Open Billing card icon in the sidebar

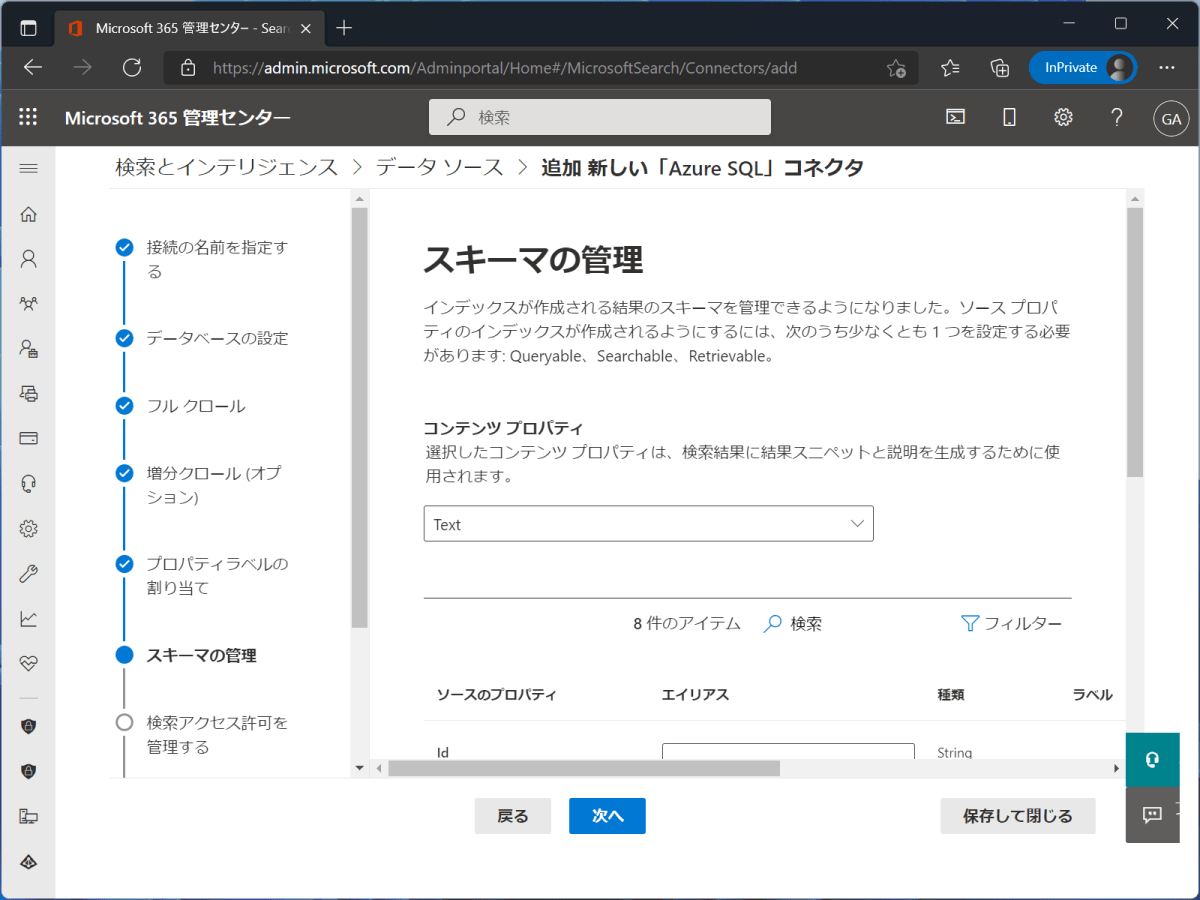(x=28, y=438)
